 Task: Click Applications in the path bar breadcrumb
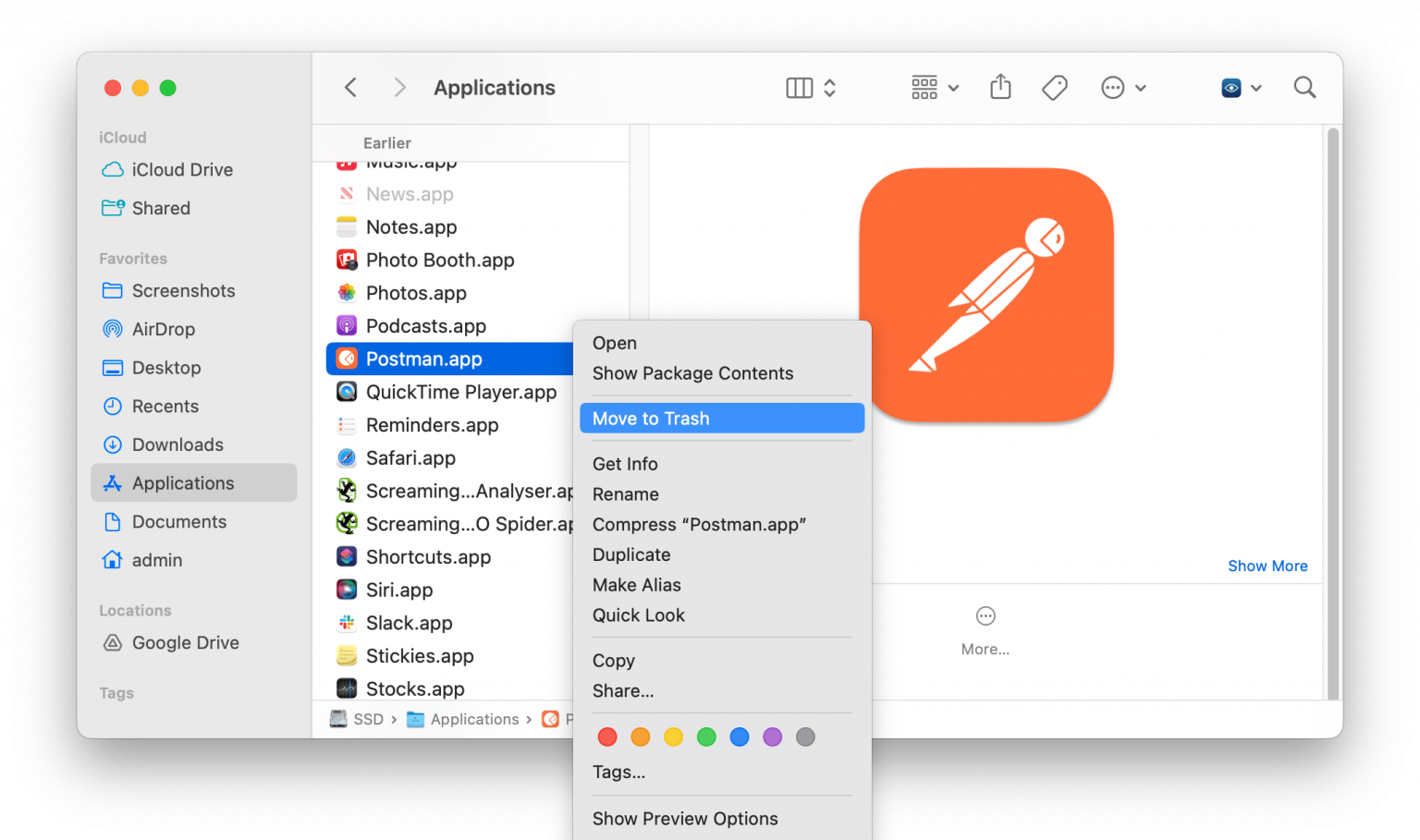[474, 718]
